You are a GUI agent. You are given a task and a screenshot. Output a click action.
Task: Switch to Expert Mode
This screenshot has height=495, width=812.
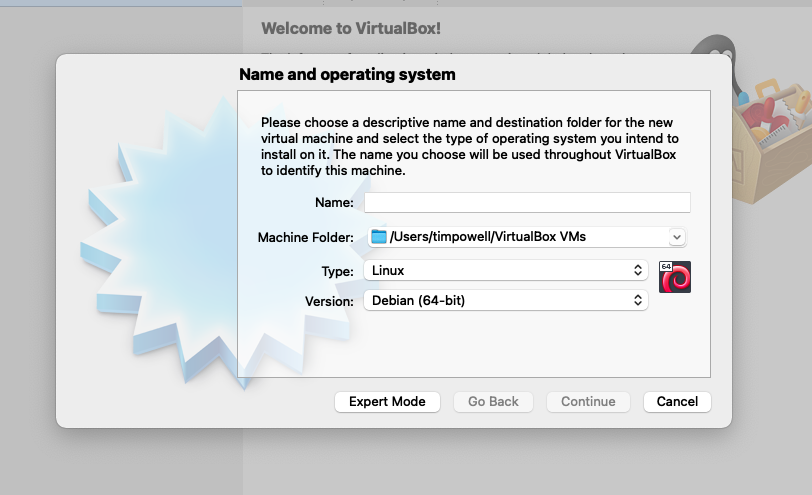387,402
